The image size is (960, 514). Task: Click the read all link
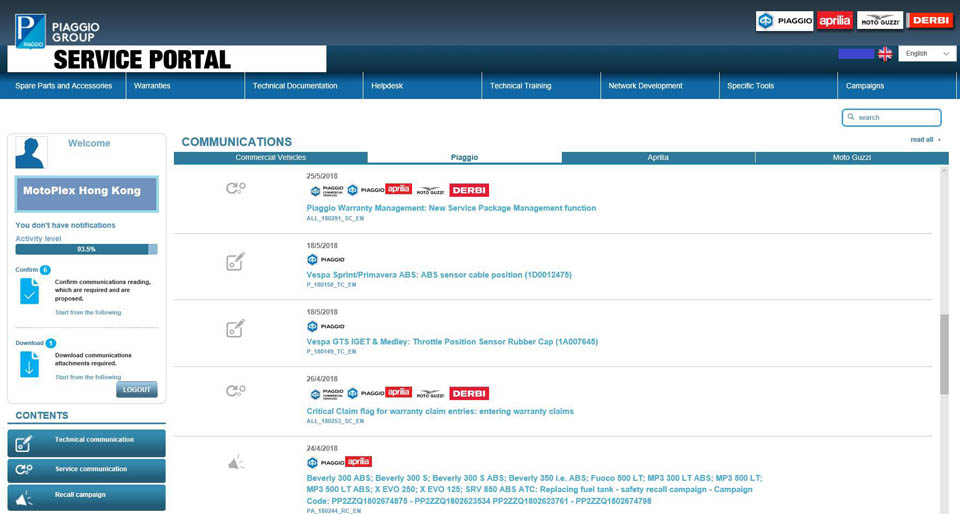click(x=925, y=140)
